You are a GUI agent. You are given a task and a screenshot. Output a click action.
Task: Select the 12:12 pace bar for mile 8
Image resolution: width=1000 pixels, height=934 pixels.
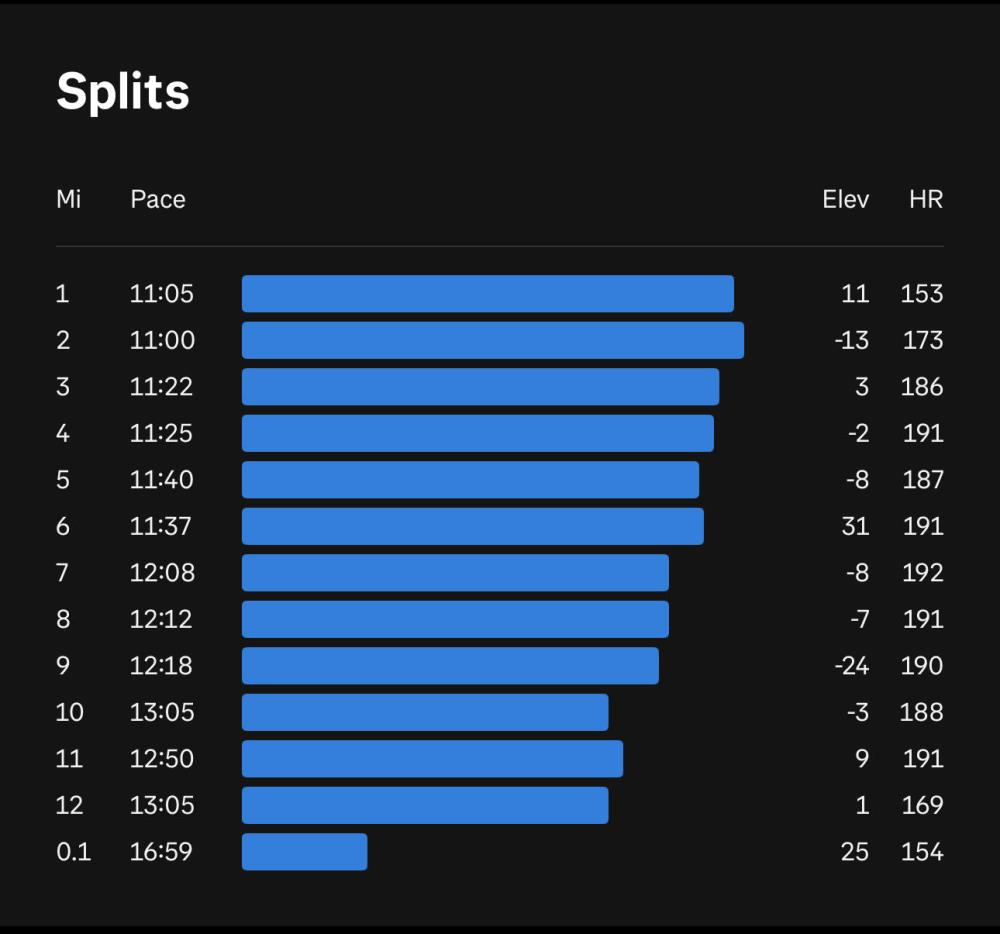pyautogui.click(x=455, y=619)
